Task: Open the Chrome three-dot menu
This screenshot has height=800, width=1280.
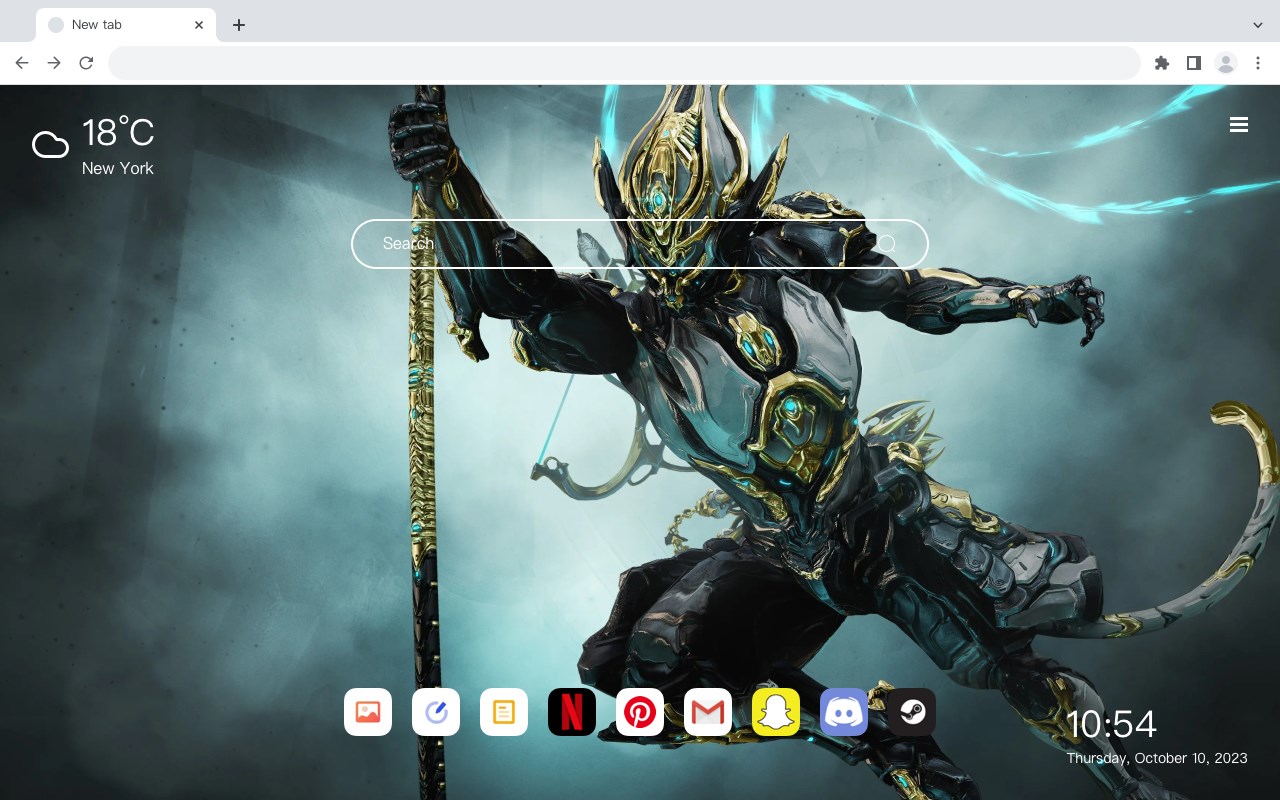Action: 1258,63
